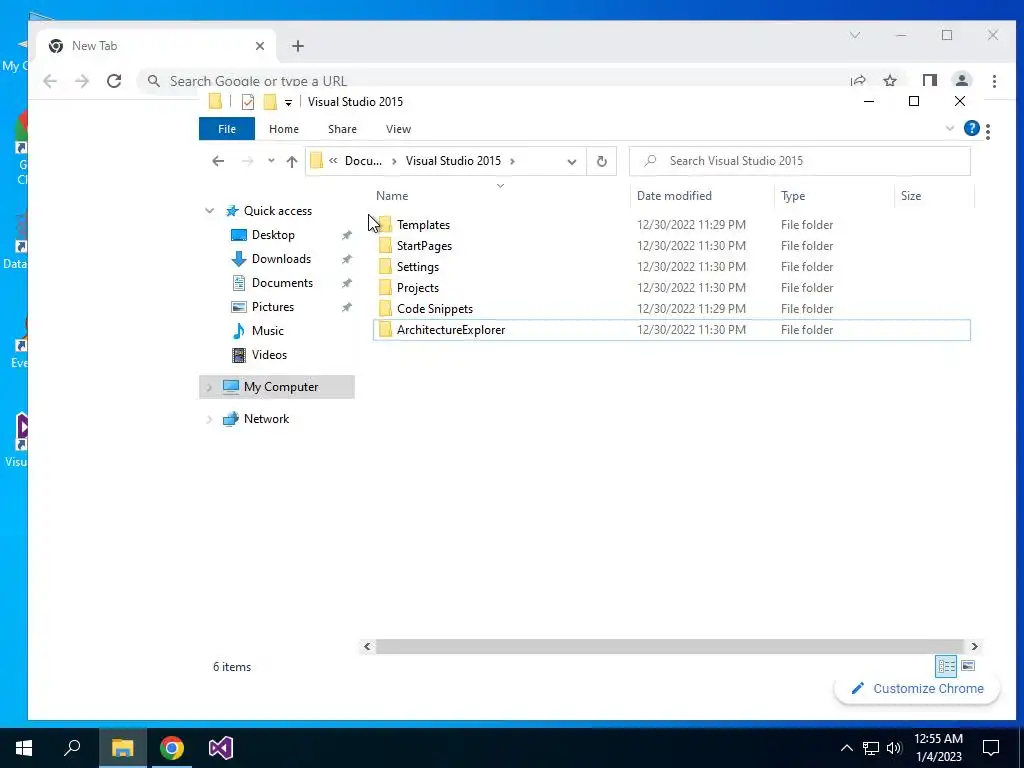
Task: Sort by the Name column header
Action: click(x=392, y=196)
